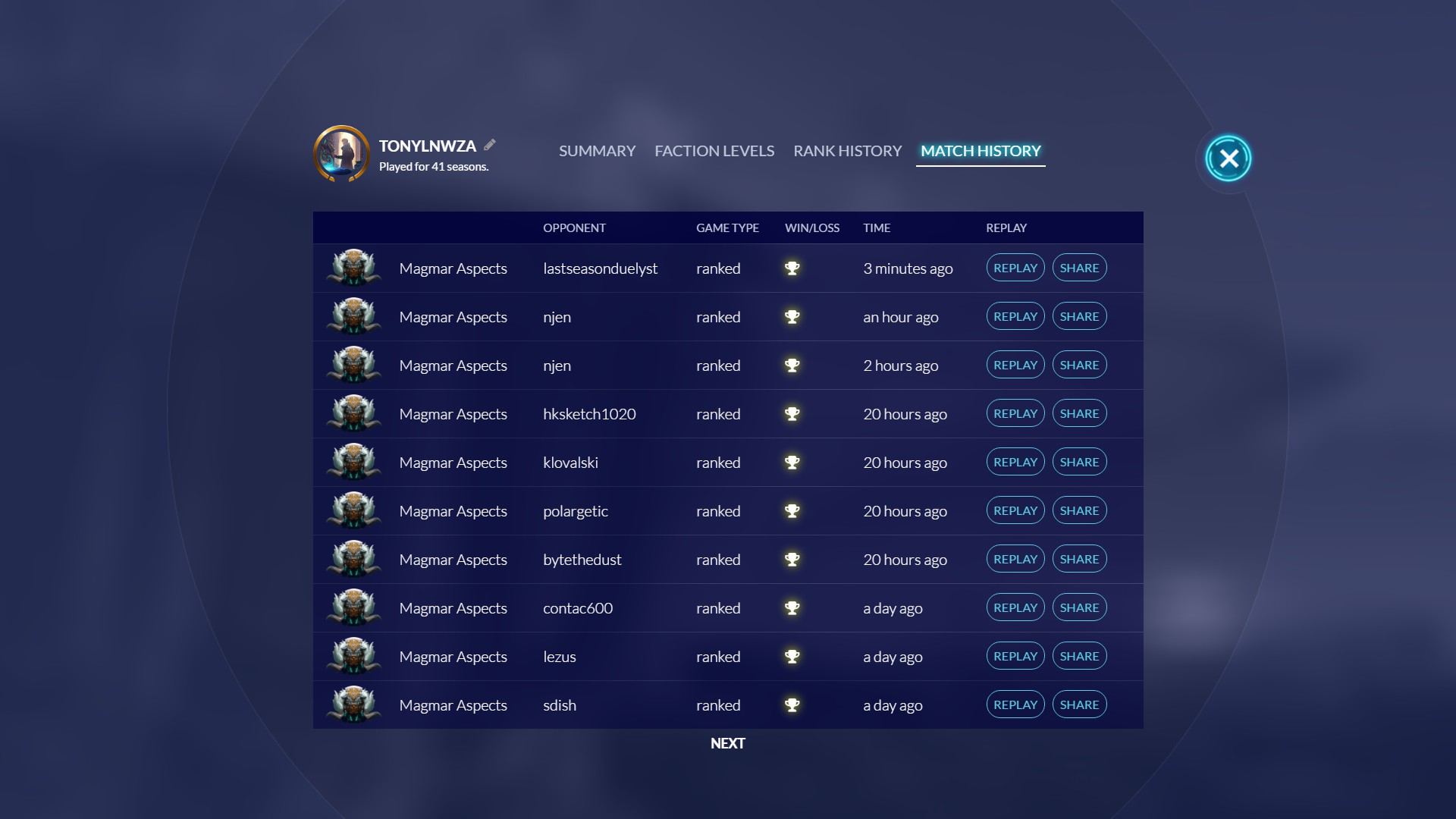Click the Magmar portrait in klovalski row

click(353, 463)
